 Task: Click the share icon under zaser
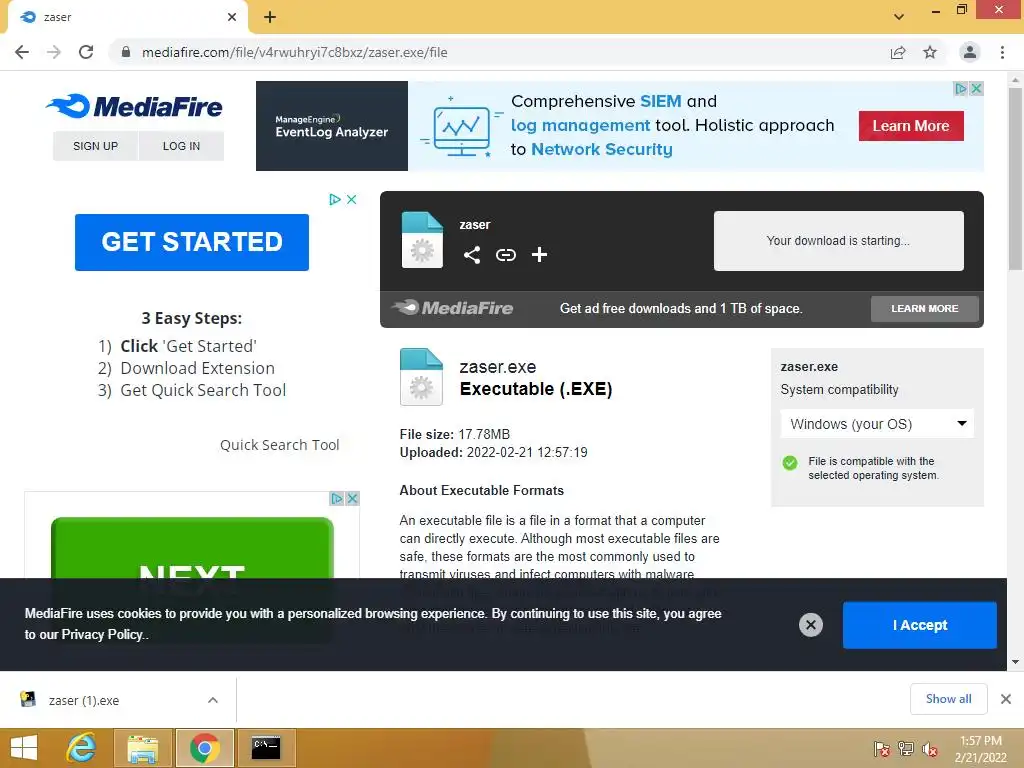472,255
